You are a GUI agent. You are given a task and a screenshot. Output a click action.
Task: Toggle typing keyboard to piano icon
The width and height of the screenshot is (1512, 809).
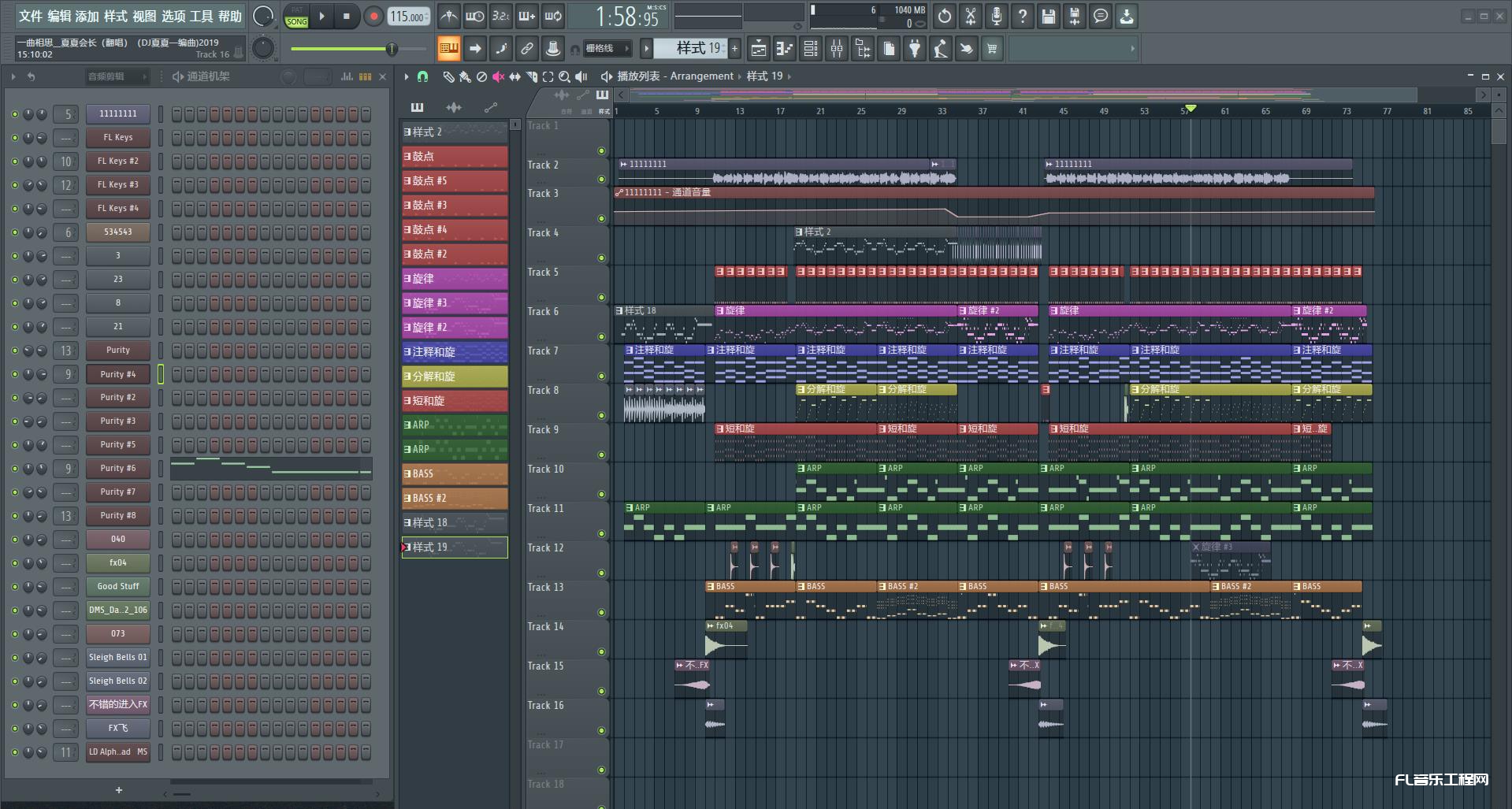point(448,49)
